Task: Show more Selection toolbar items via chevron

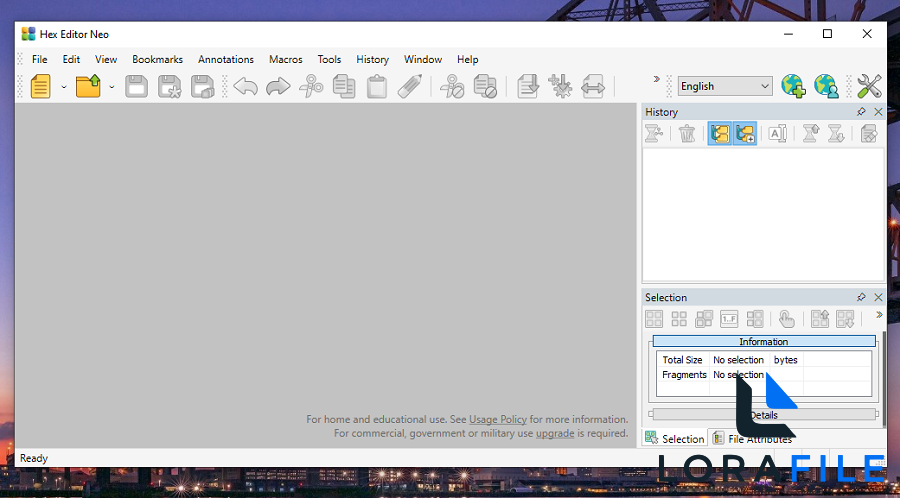Action: 879,315
